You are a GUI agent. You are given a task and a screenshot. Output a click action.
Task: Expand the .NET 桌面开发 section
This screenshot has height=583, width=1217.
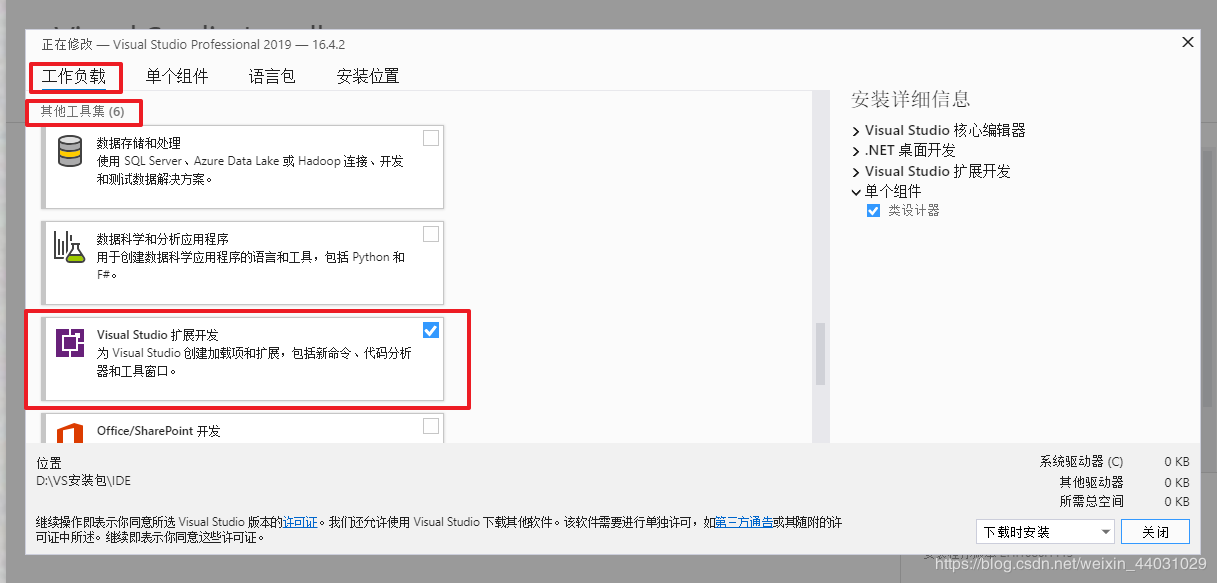(x=857, y=151)
